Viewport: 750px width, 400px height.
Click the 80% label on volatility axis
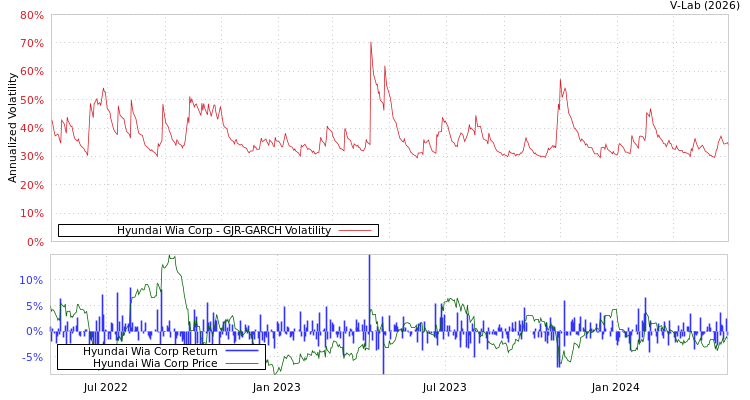click(31, 16)
